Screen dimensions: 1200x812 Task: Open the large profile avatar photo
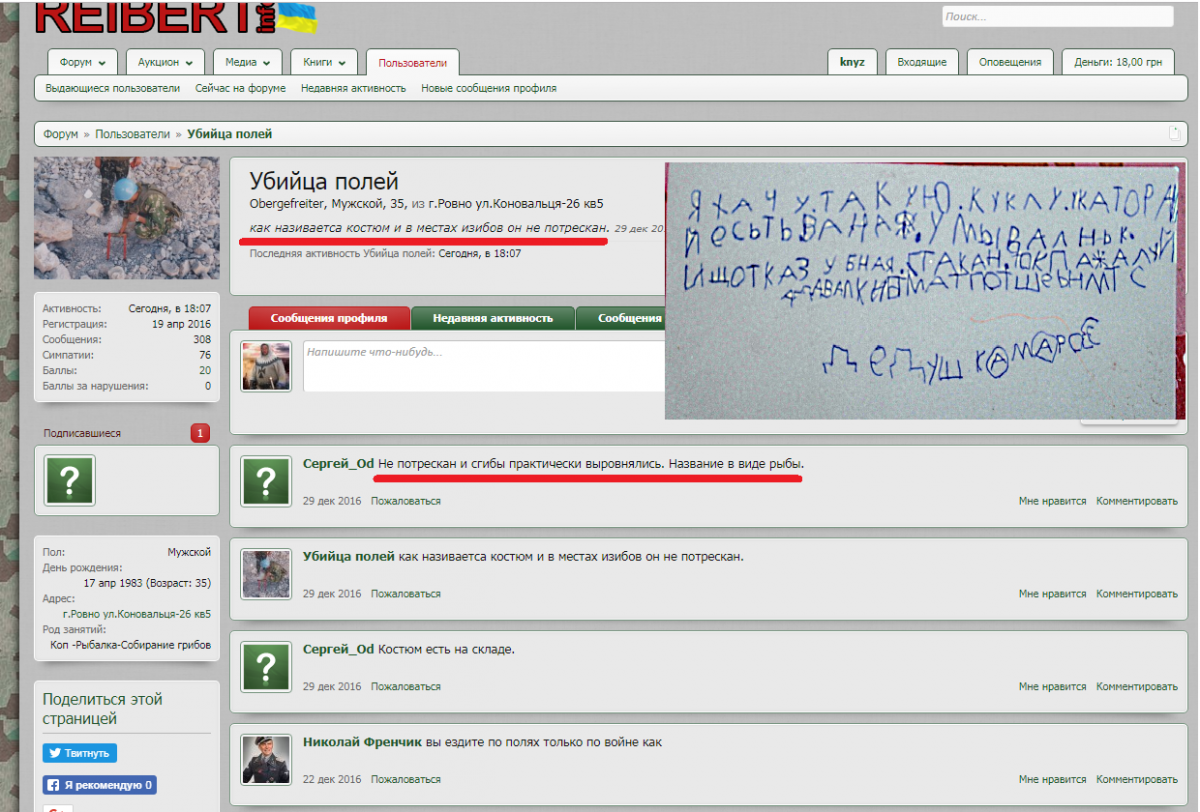126,218
